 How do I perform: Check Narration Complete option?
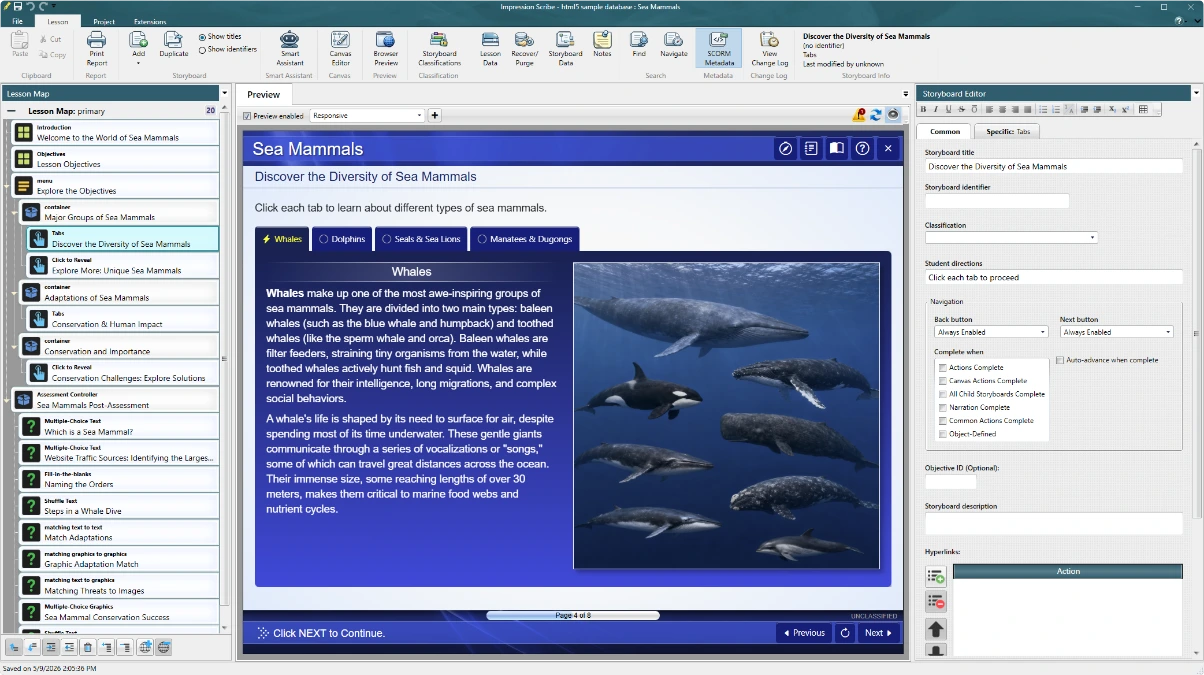click(942, 407)
